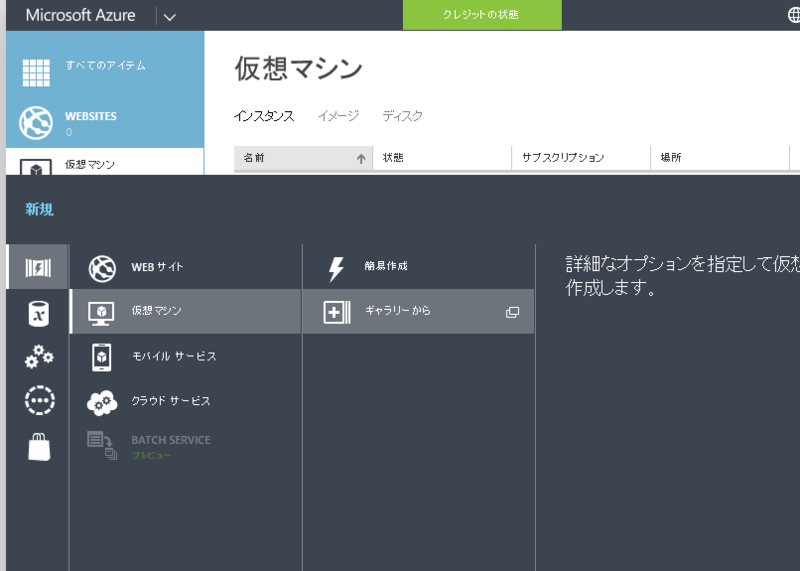Image resolution: width=800 pixels, height=571 pixels.
Task: Select the Data services cylinder icon
Action: (39, 313)
